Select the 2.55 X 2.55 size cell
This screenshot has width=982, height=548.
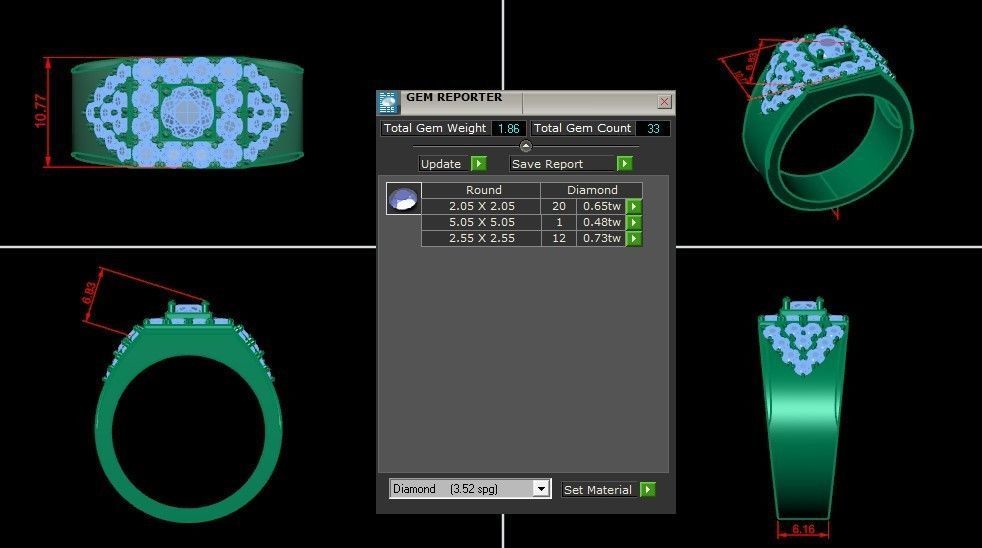click(481, 239)
